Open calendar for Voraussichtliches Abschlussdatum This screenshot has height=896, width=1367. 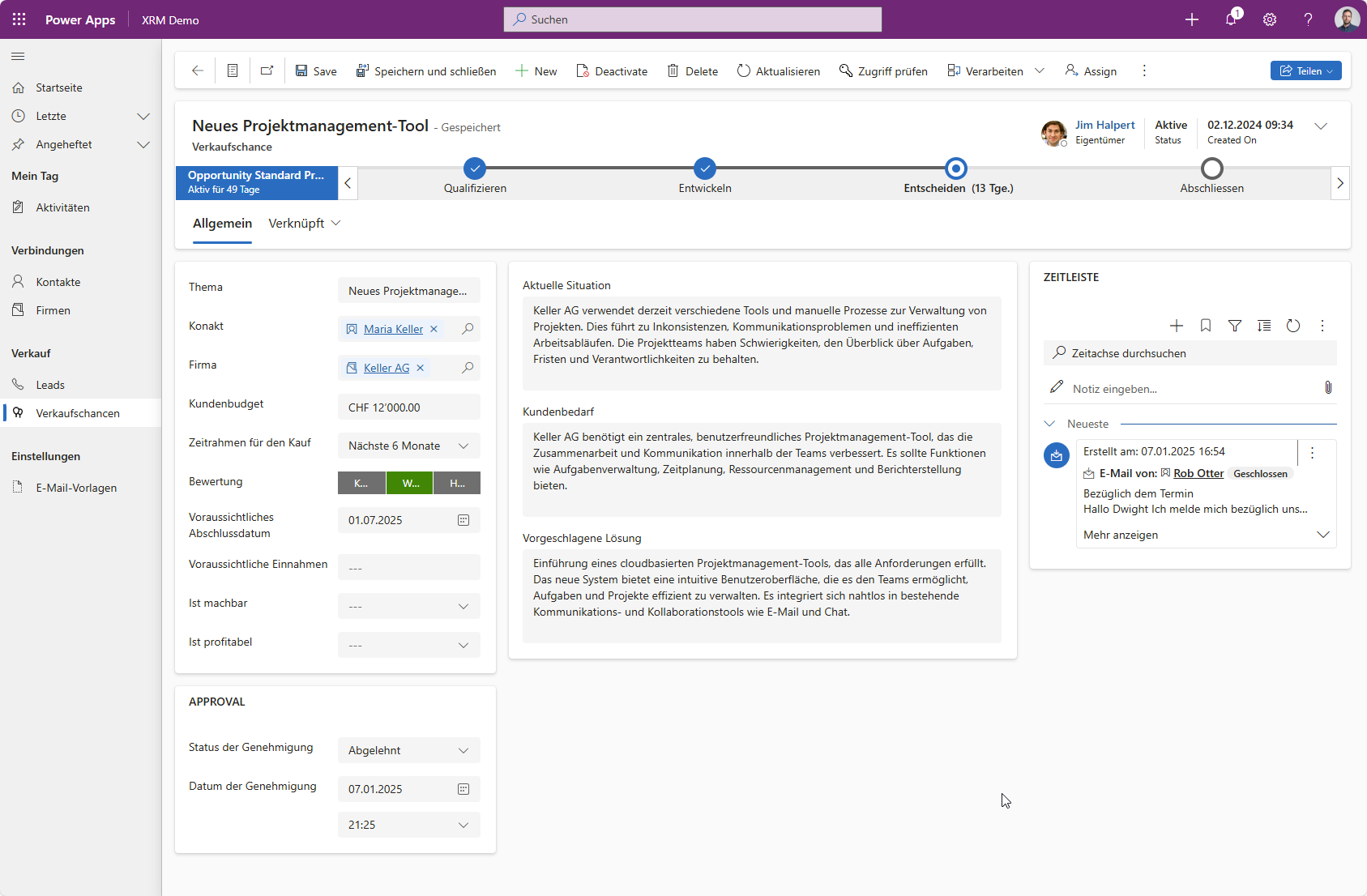coord(463,520)
